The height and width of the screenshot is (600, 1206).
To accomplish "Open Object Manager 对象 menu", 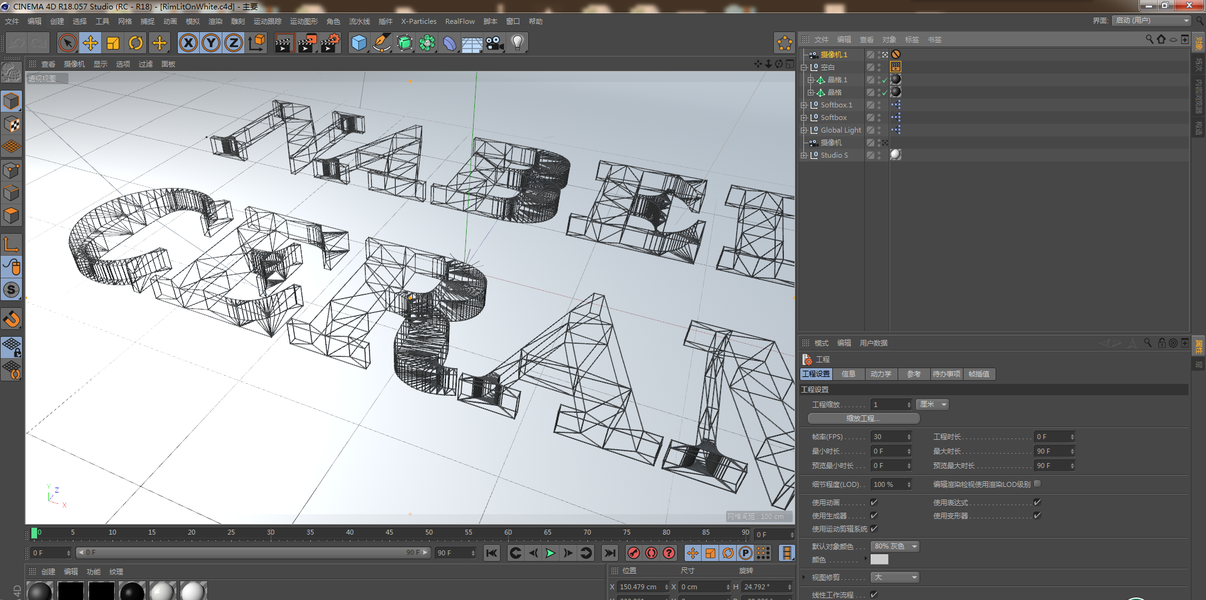I will click(890, 40).
